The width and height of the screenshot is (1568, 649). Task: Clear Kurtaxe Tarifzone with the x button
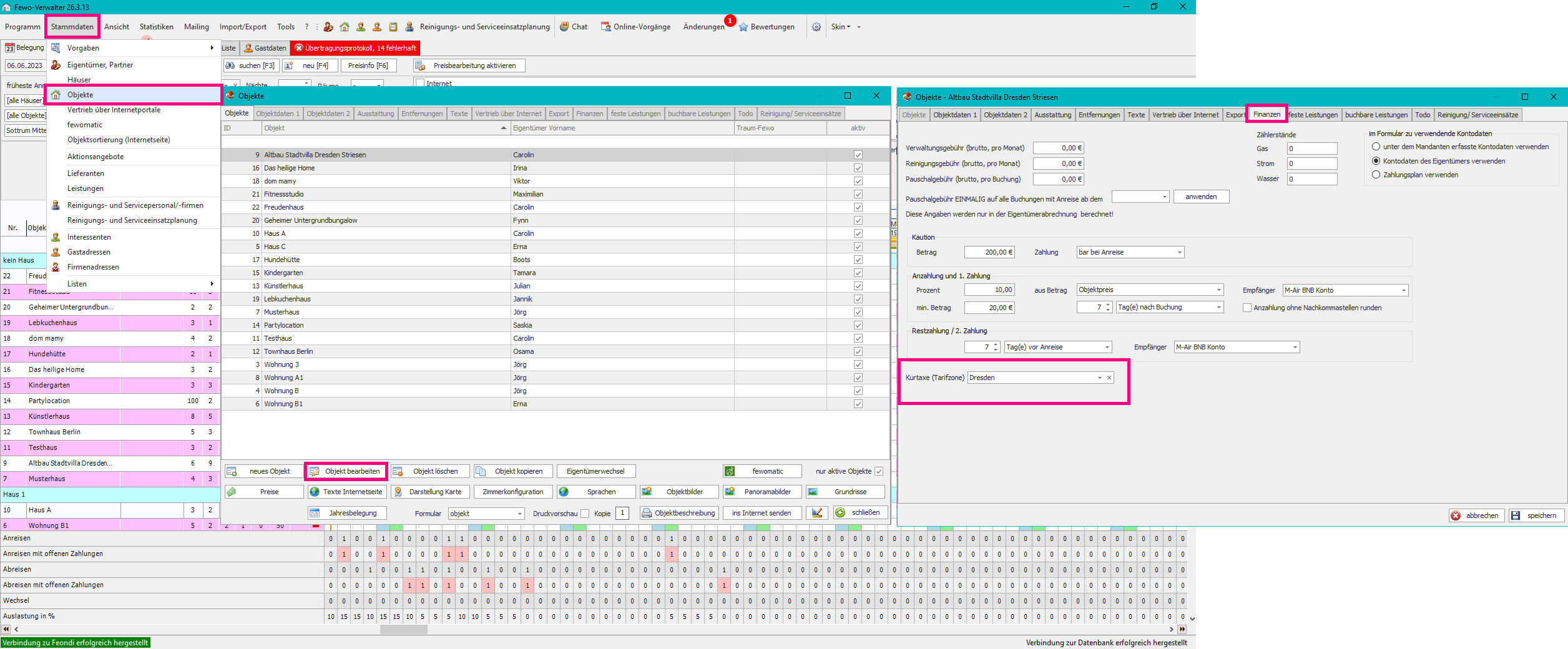pyautogui.click(x=1109, y=378)
